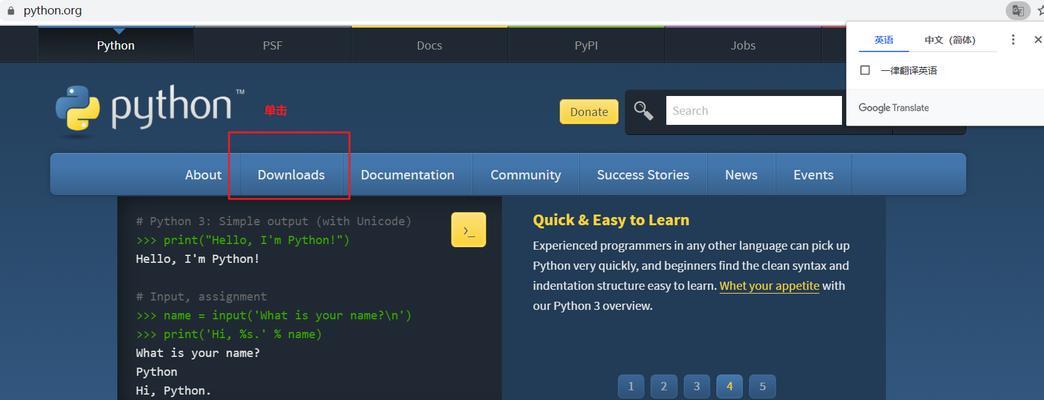Click the 'Quick & Easy to Learn' heading

point(611,220)
